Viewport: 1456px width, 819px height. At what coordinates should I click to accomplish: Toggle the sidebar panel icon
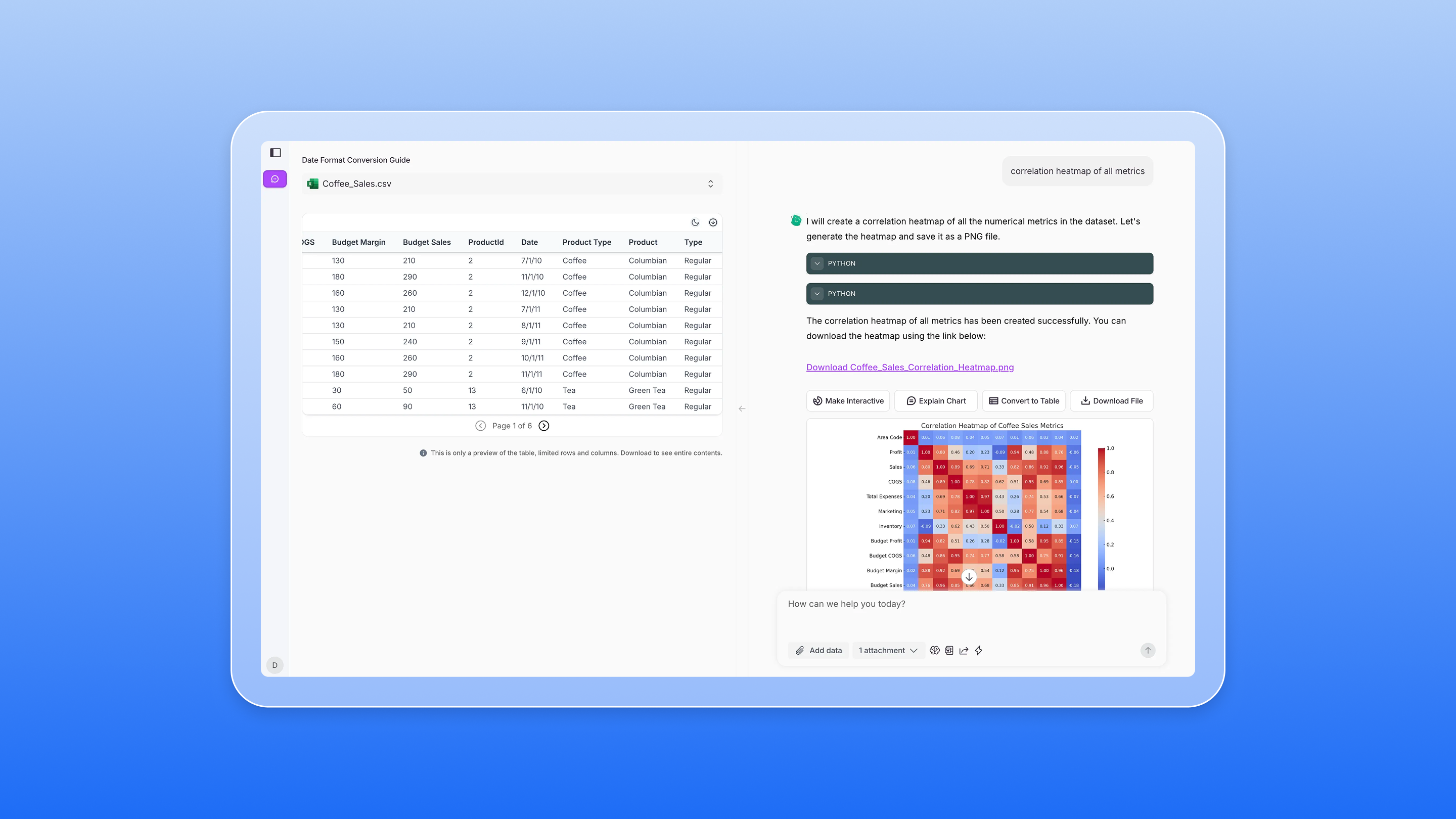pyautogui.click(x=275, y=153)
